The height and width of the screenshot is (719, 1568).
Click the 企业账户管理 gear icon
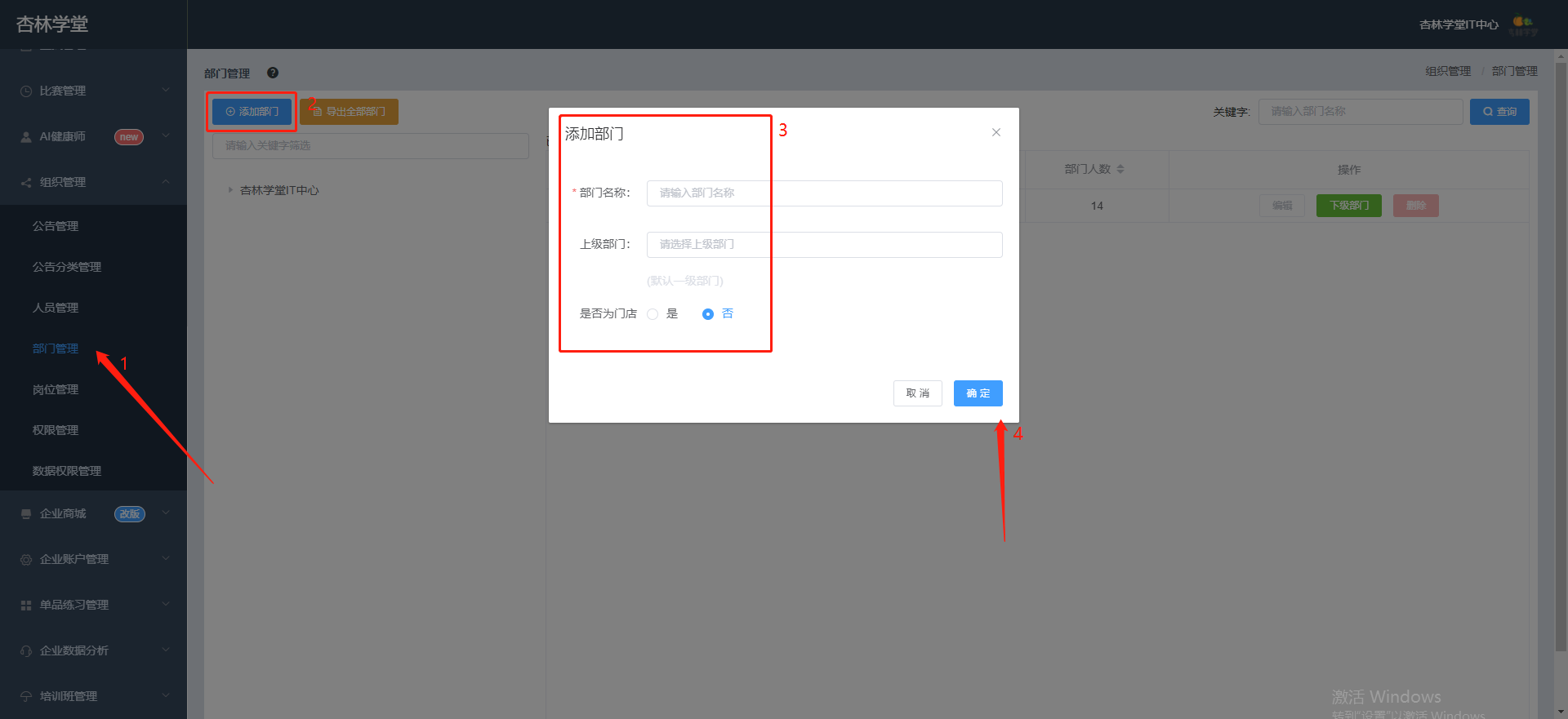tap(26, 559)
